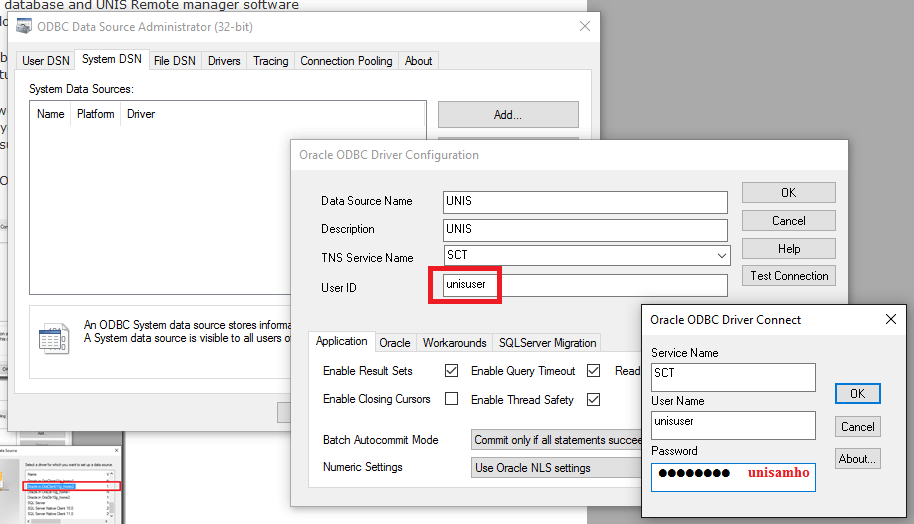Click the ODBC Data Source Administrator title icon

pos(24,27)
